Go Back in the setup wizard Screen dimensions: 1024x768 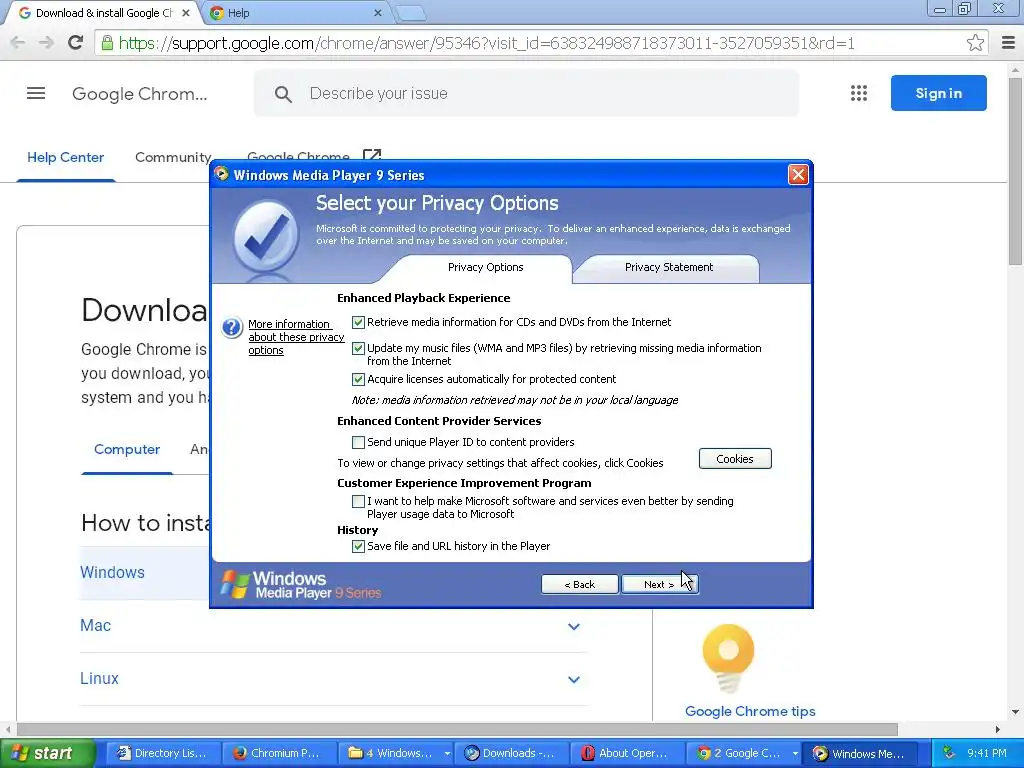[x=579, y=584]
